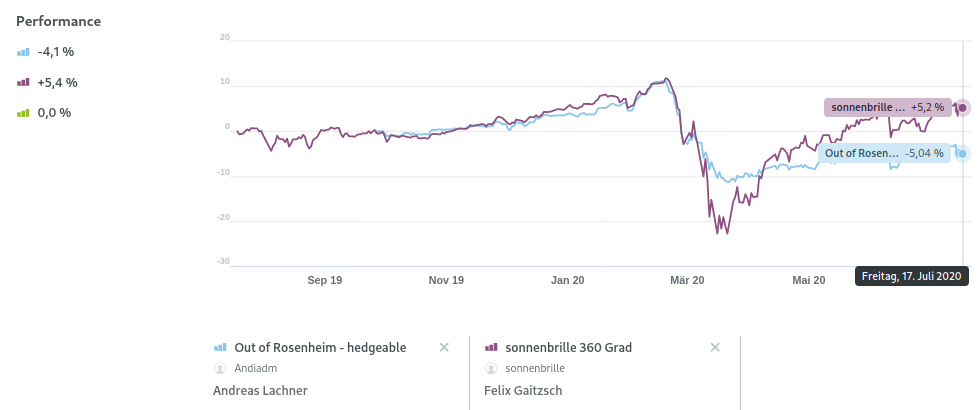Click the Felix Gaitzsch name

524,391
